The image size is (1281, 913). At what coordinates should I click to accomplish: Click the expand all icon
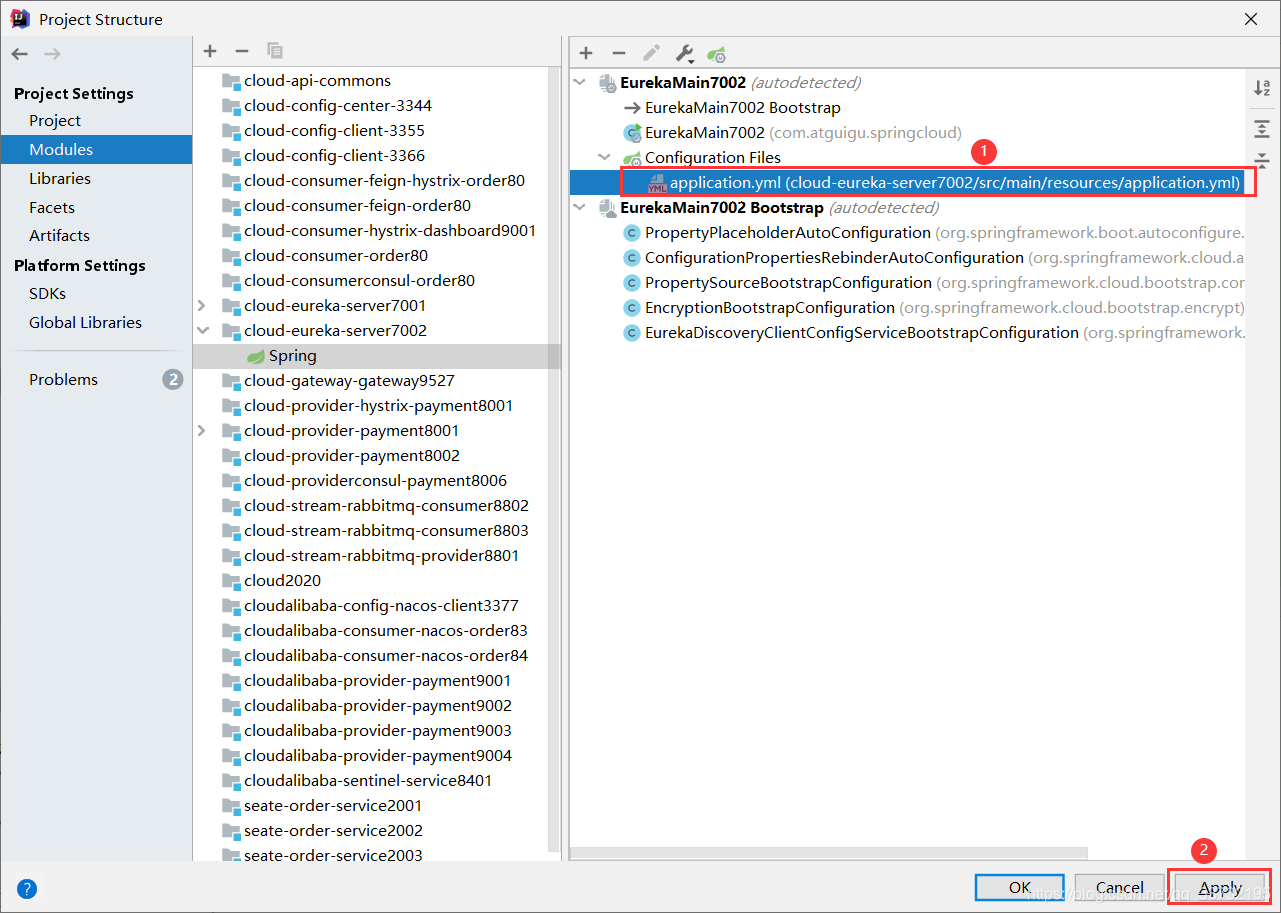point(1262,128)
